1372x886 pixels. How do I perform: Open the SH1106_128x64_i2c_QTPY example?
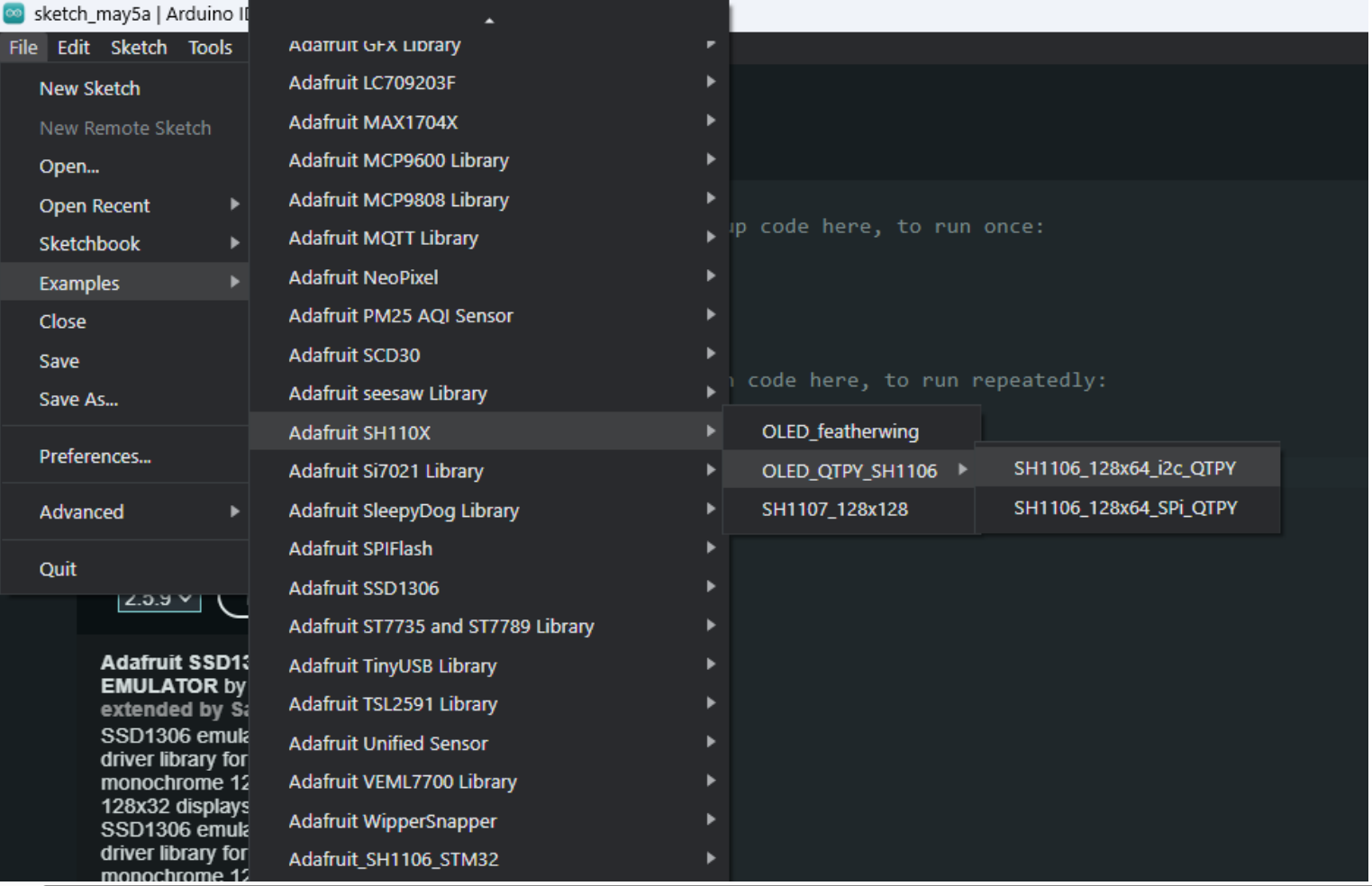click(x=1124, y=468)
